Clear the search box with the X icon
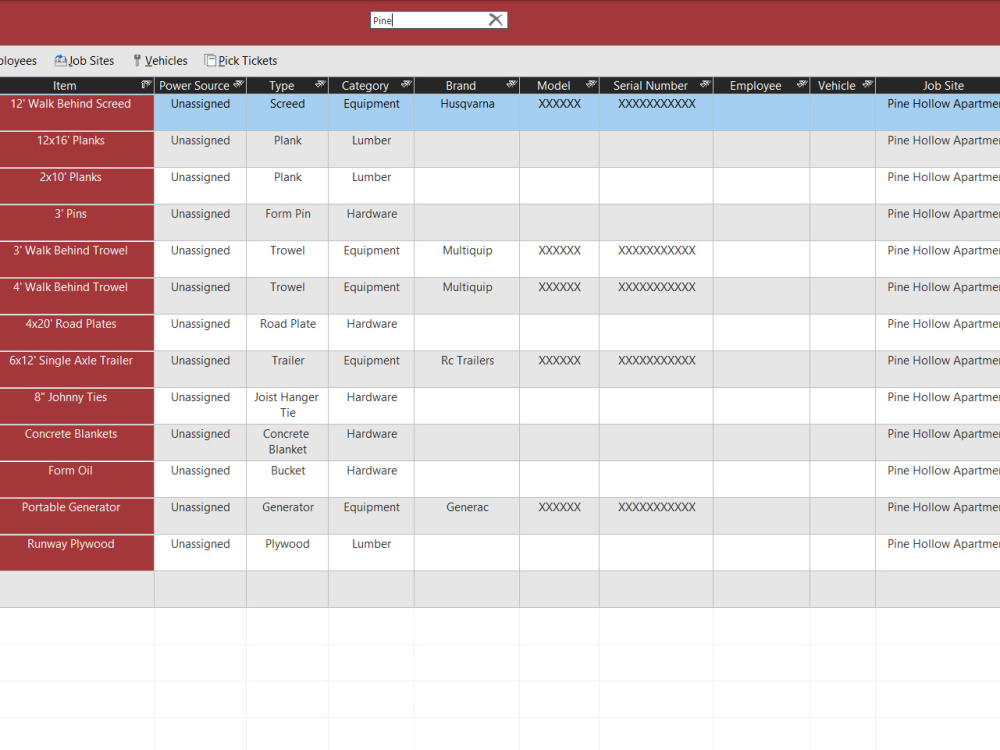 pyautogui.click(x=496, y=20)
